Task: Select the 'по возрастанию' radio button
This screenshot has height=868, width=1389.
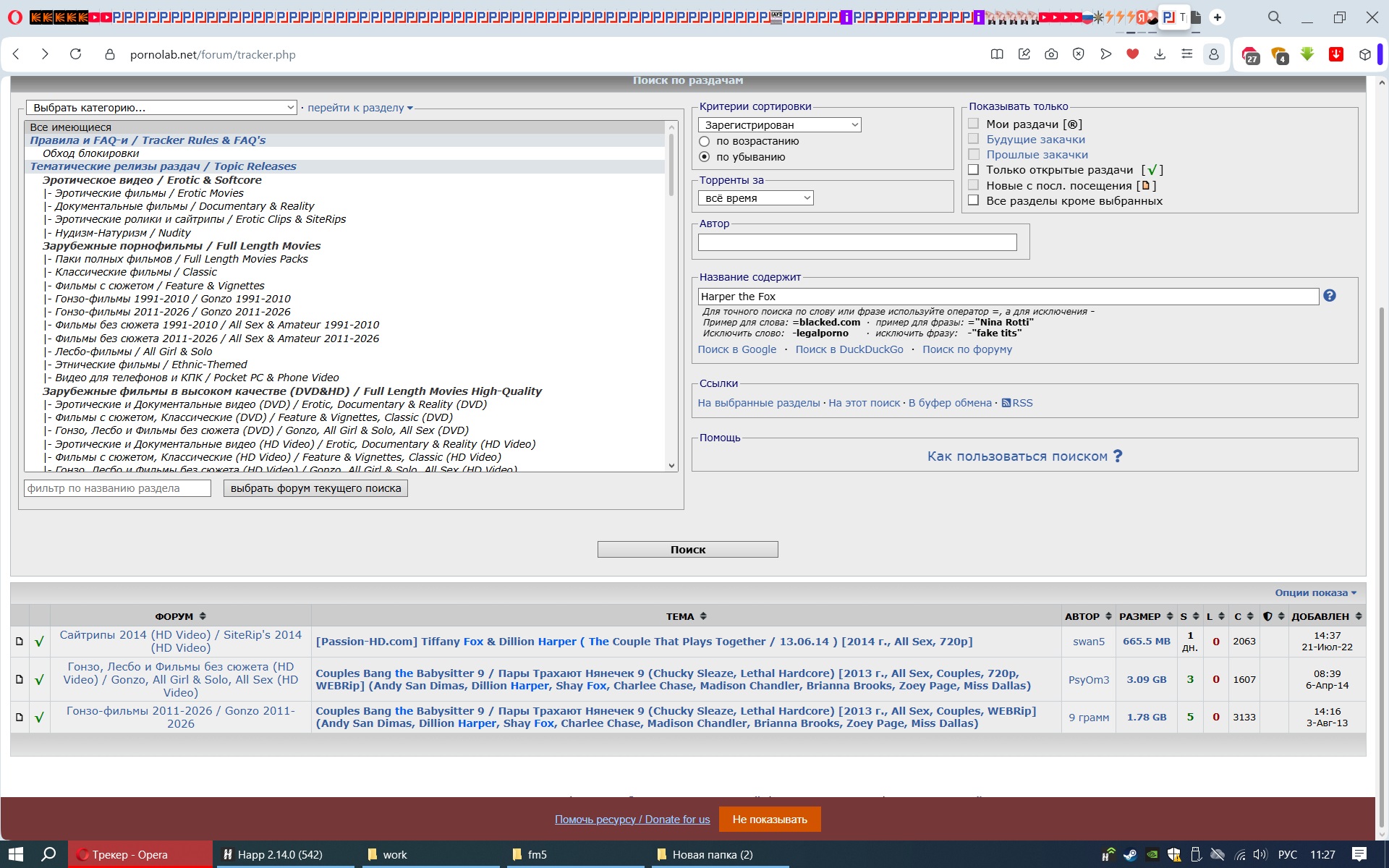Action: click(x=704, y=141)
